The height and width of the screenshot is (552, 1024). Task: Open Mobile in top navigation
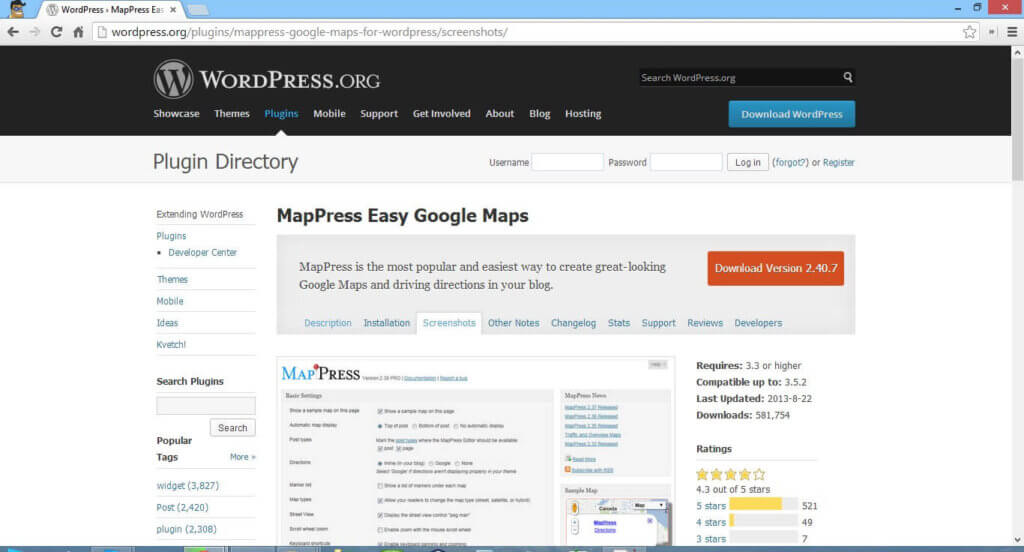pyautogui.click(x=329, y=114)
